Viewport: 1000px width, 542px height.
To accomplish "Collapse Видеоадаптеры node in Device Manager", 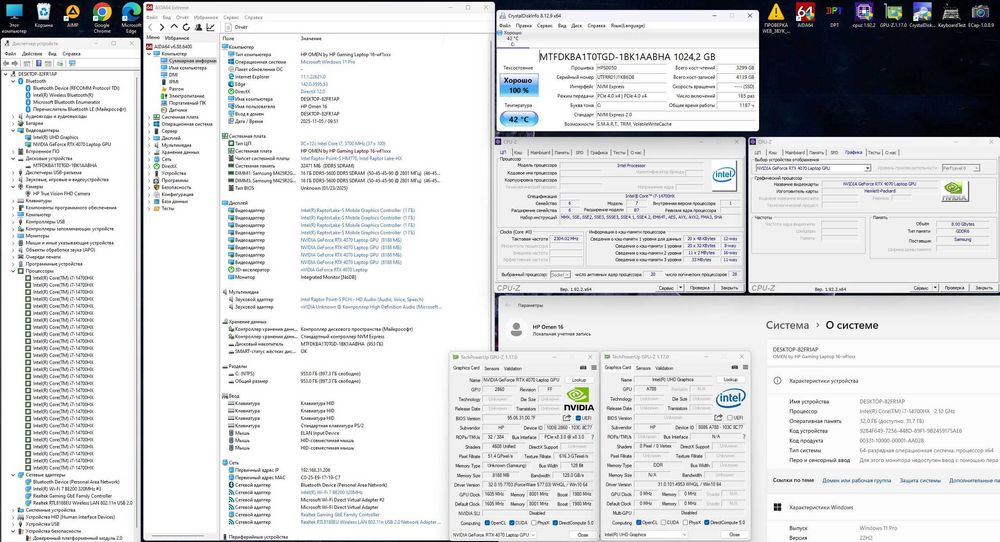I will click(13, 130).
